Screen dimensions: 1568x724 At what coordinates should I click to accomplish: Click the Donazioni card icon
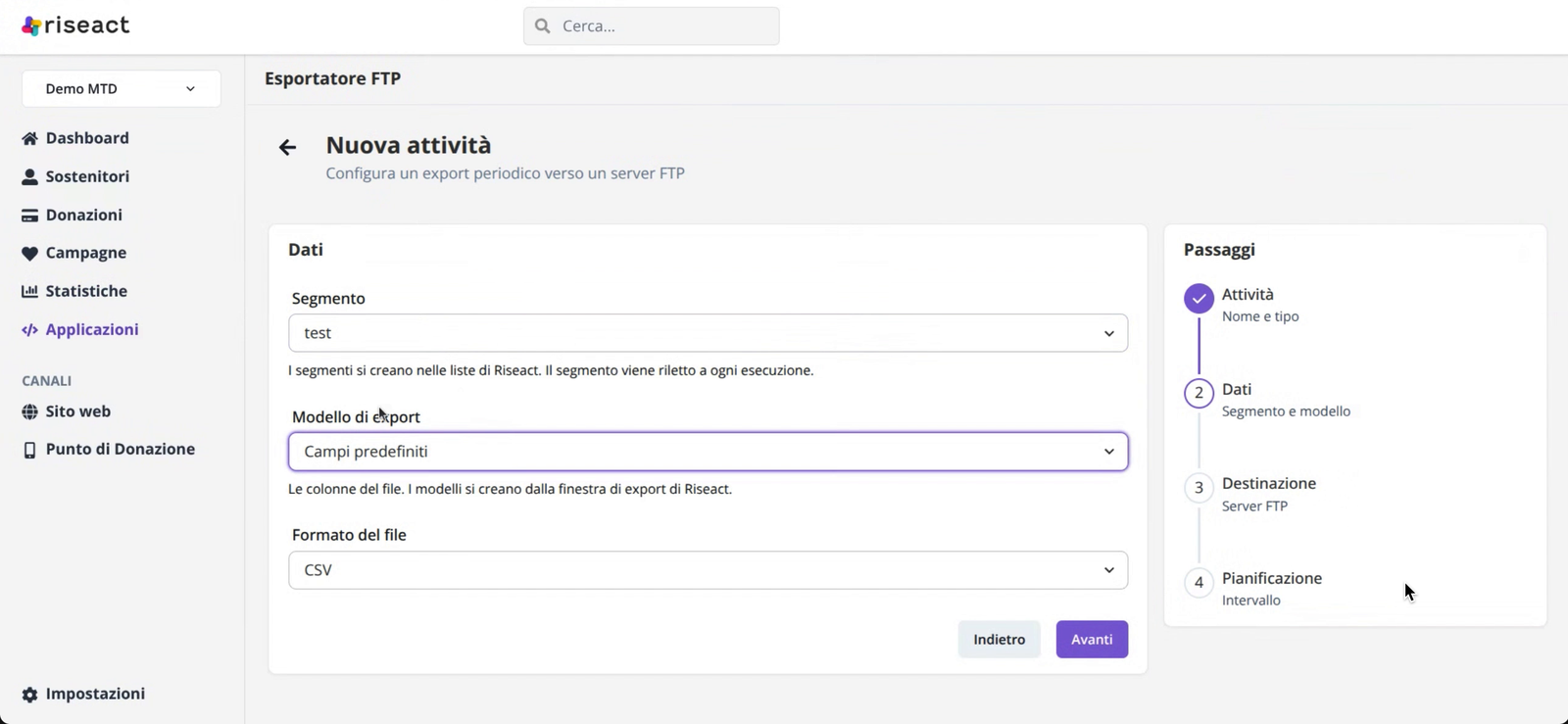pyautogui.click(x=29, y=215)
